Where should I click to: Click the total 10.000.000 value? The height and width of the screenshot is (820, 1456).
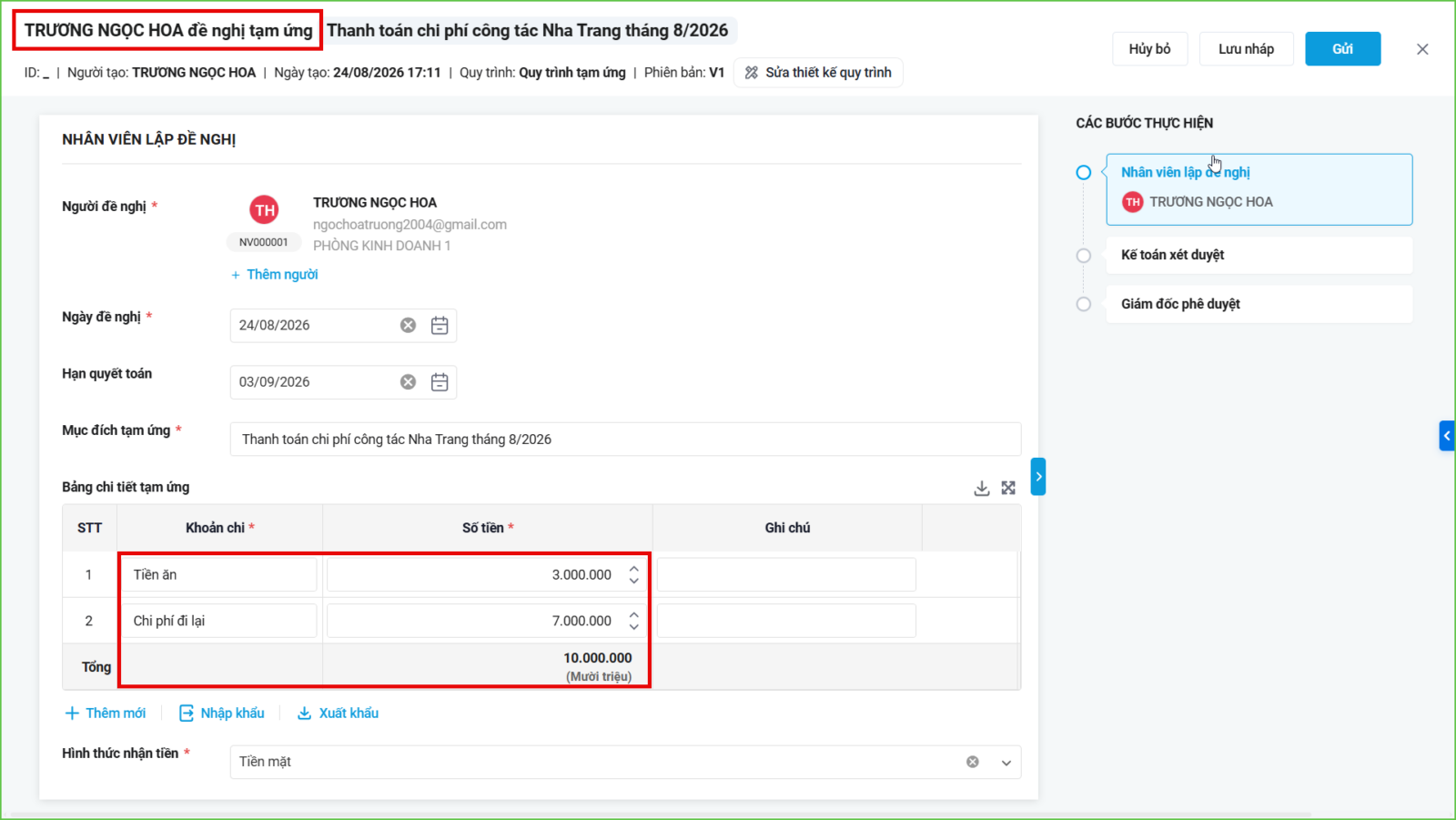[x=597, y=658]
